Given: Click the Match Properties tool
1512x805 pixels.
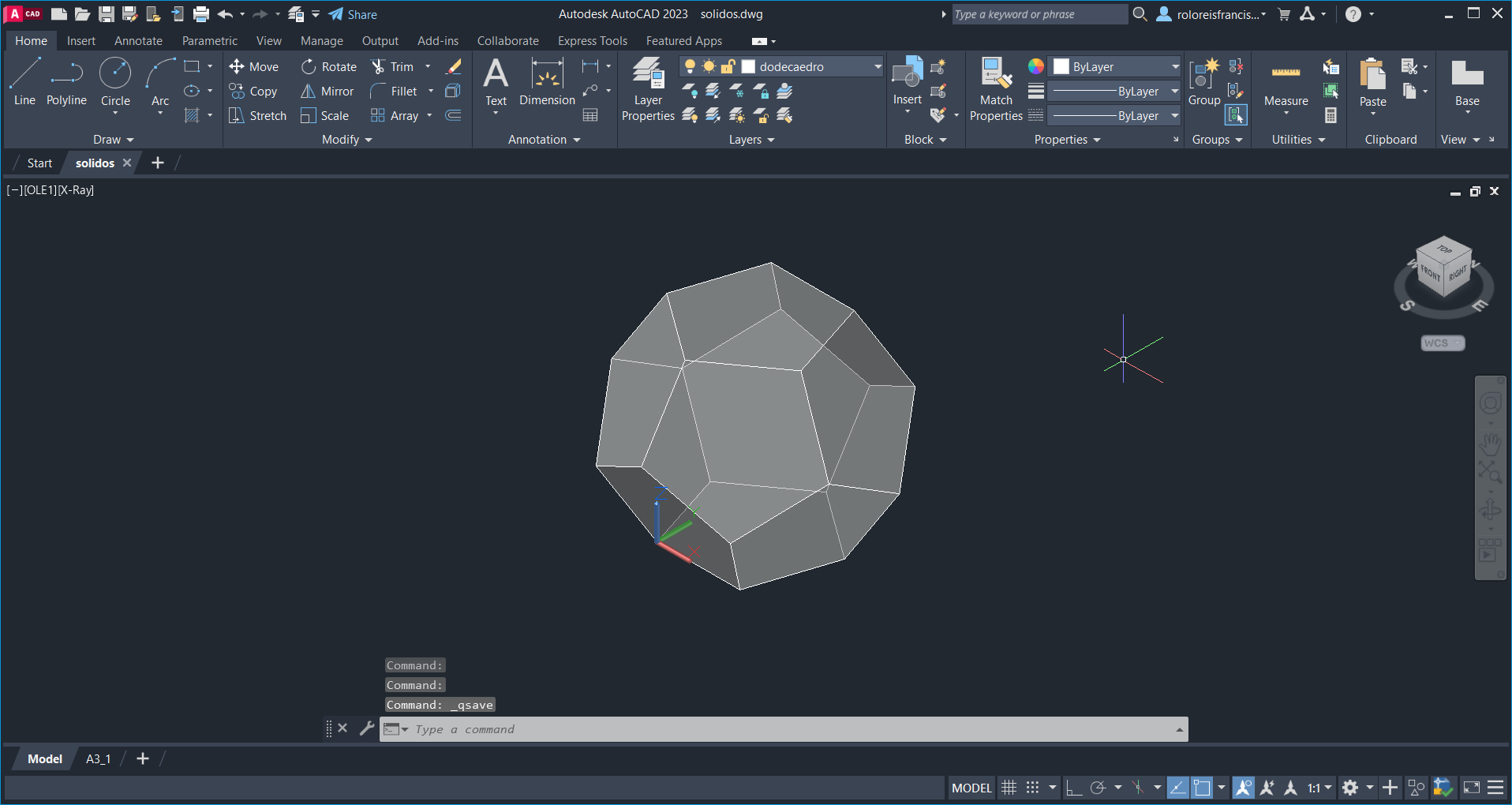Looking at the screenshot, I should coord(996,89).
